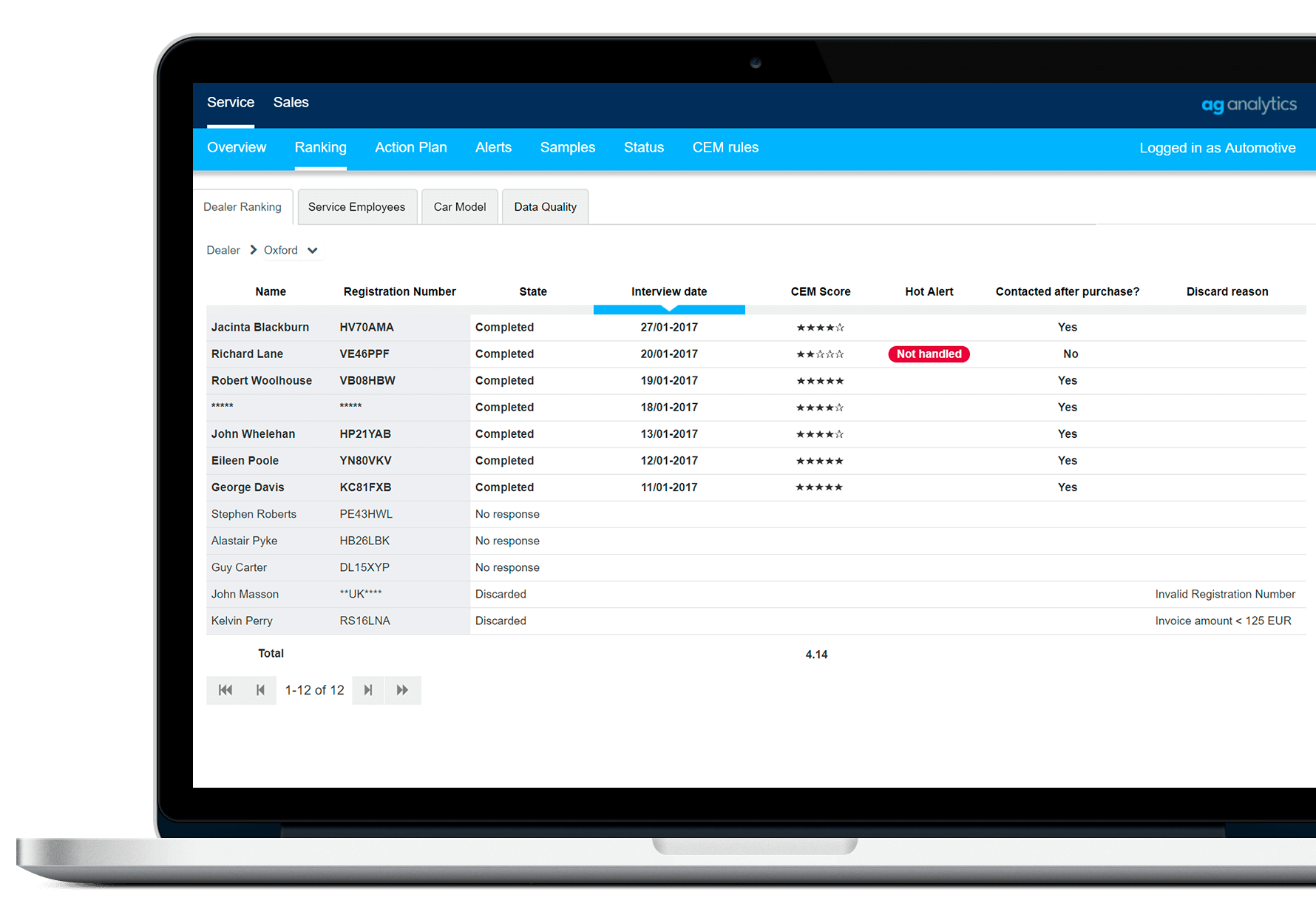
Task: Open the Ranking page
Action: (x=321, y=147)
